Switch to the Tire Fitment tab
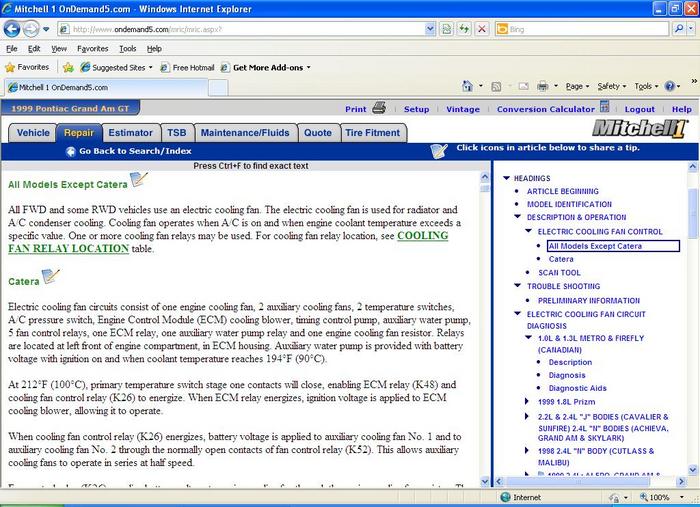Screen dimensions: 700x507 pyautogui.click(x=373, y=133)
